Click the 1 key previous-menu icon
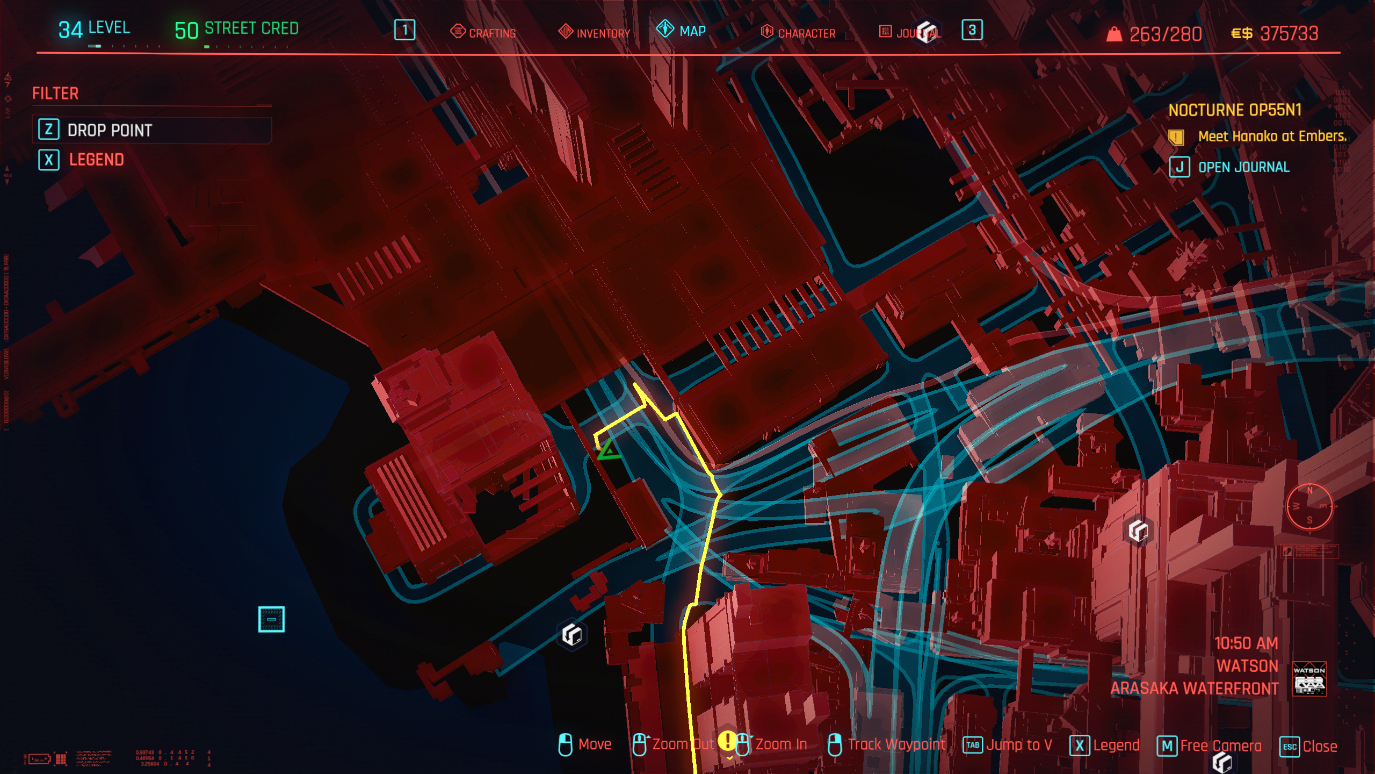Screen dimensions: 1375x774 [x=404, y=30]
